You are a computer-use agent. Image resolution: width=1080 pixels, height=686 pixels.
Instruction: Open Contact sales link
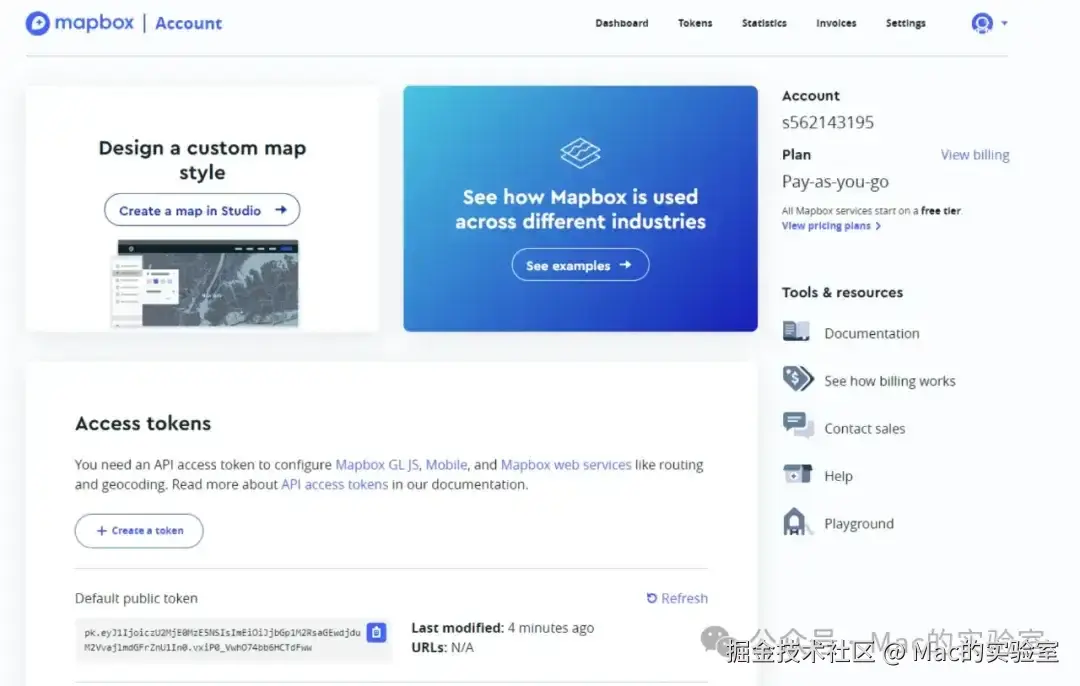864,428
